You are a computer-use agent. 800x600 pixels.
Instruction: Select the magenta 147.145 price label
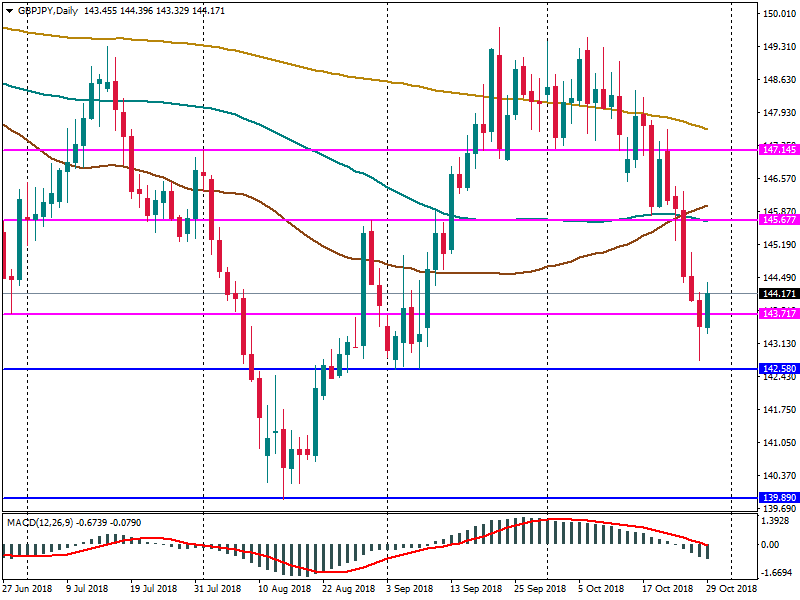(776, 149)
